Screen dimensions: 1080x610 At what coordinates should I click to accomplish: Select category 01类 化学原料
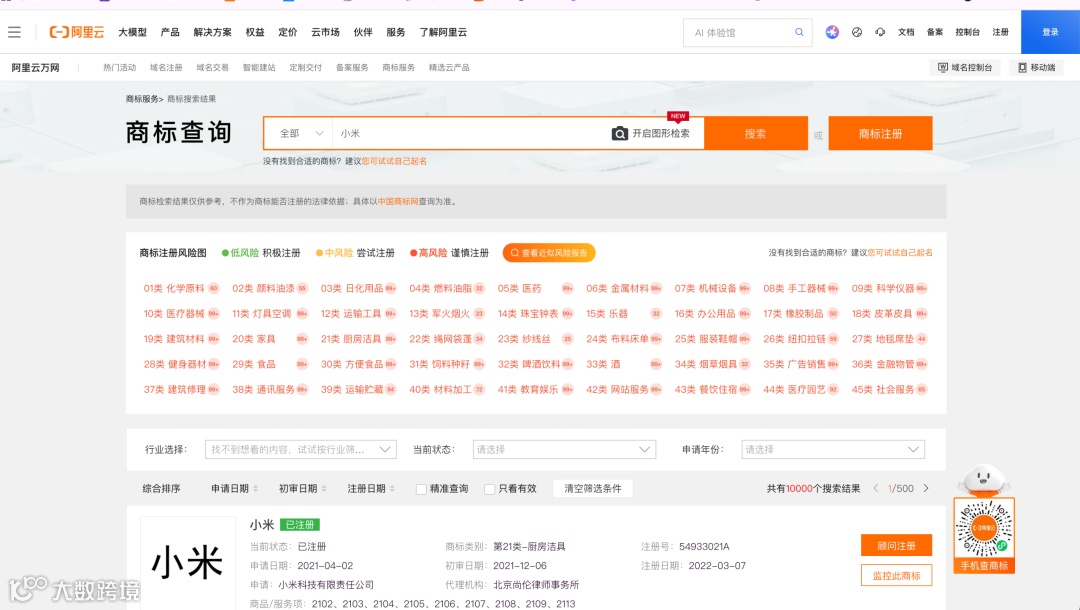pos(181,288)
